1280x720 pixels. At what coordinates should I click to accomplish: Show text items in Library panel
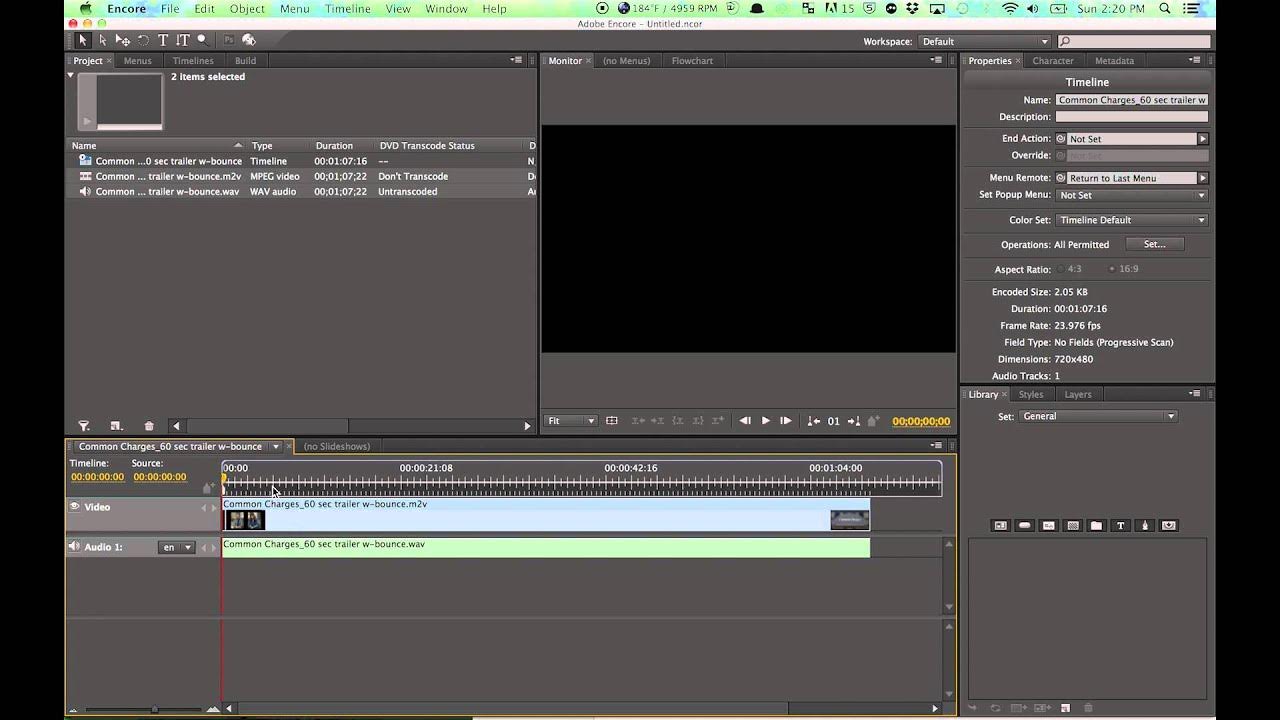pyautogui.click(x=1120, y=525)
